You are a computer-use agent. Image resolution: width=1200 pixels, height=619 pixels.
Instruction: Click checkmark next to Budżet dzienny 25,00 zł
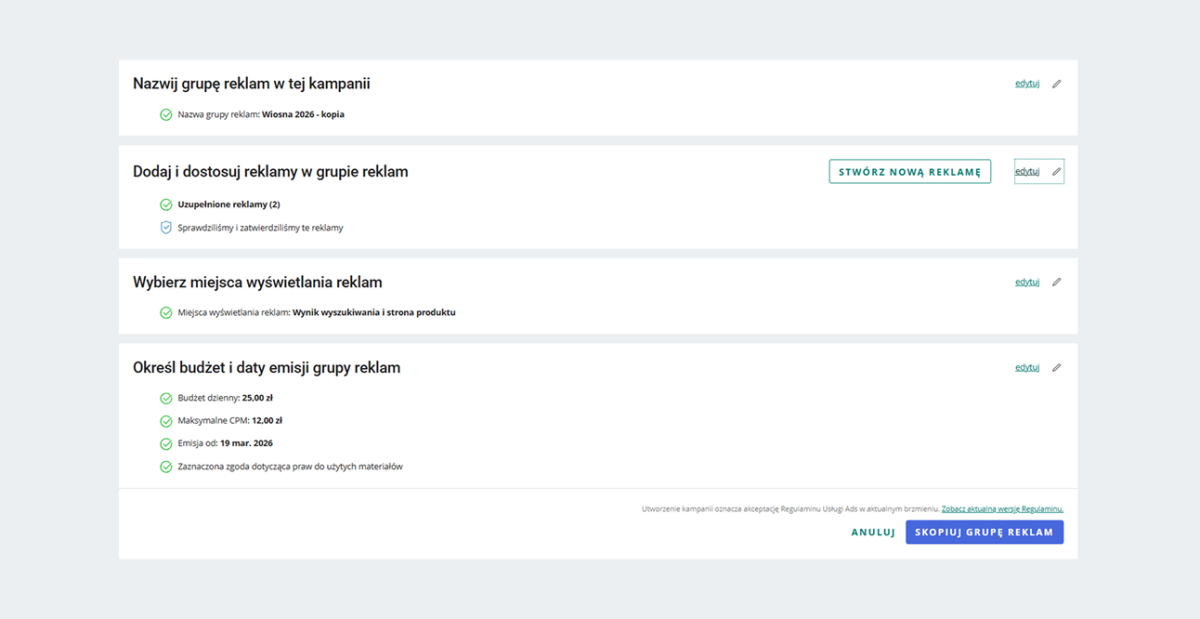[x=166, y=398]
